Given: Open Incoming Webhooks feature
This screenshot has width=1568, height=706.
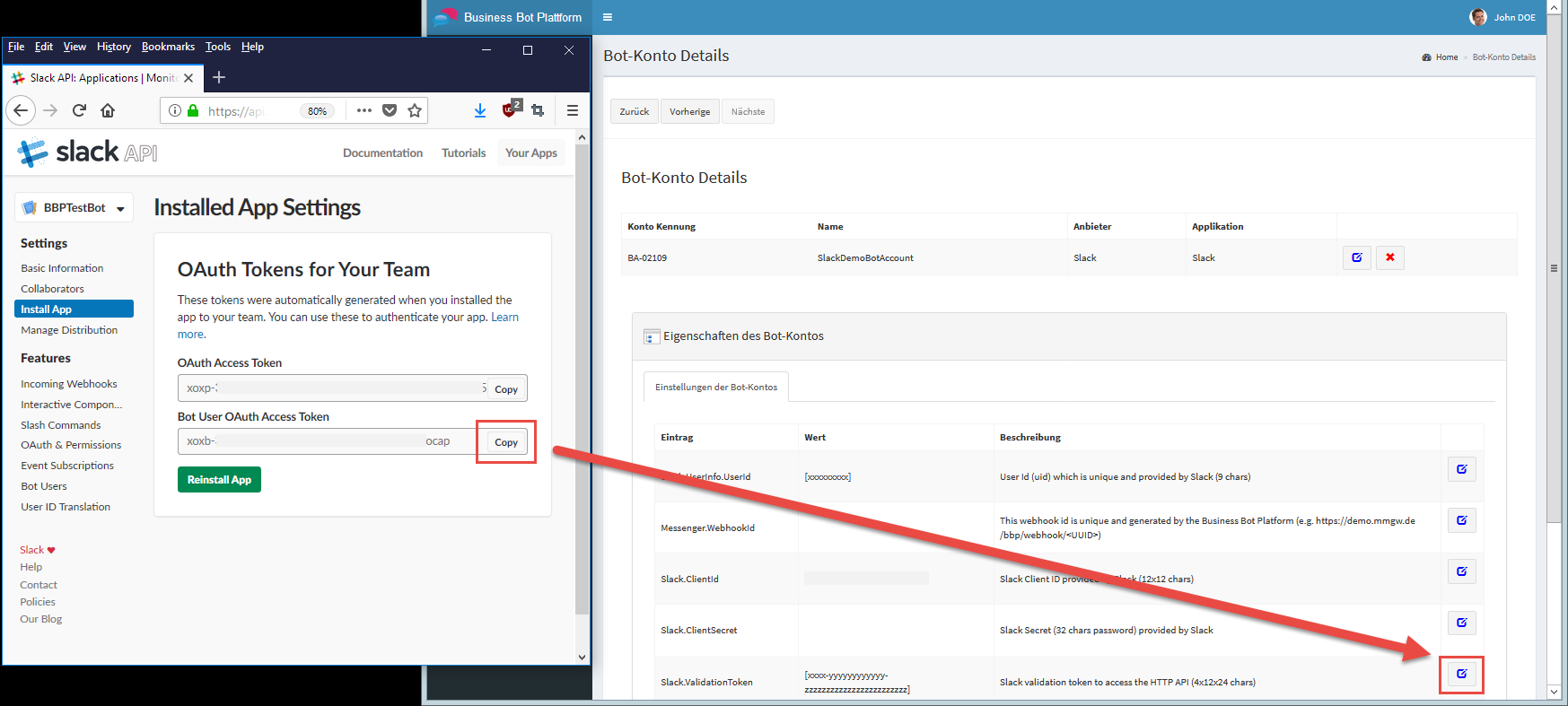Looking at the screenshot, I should point(69,384).
